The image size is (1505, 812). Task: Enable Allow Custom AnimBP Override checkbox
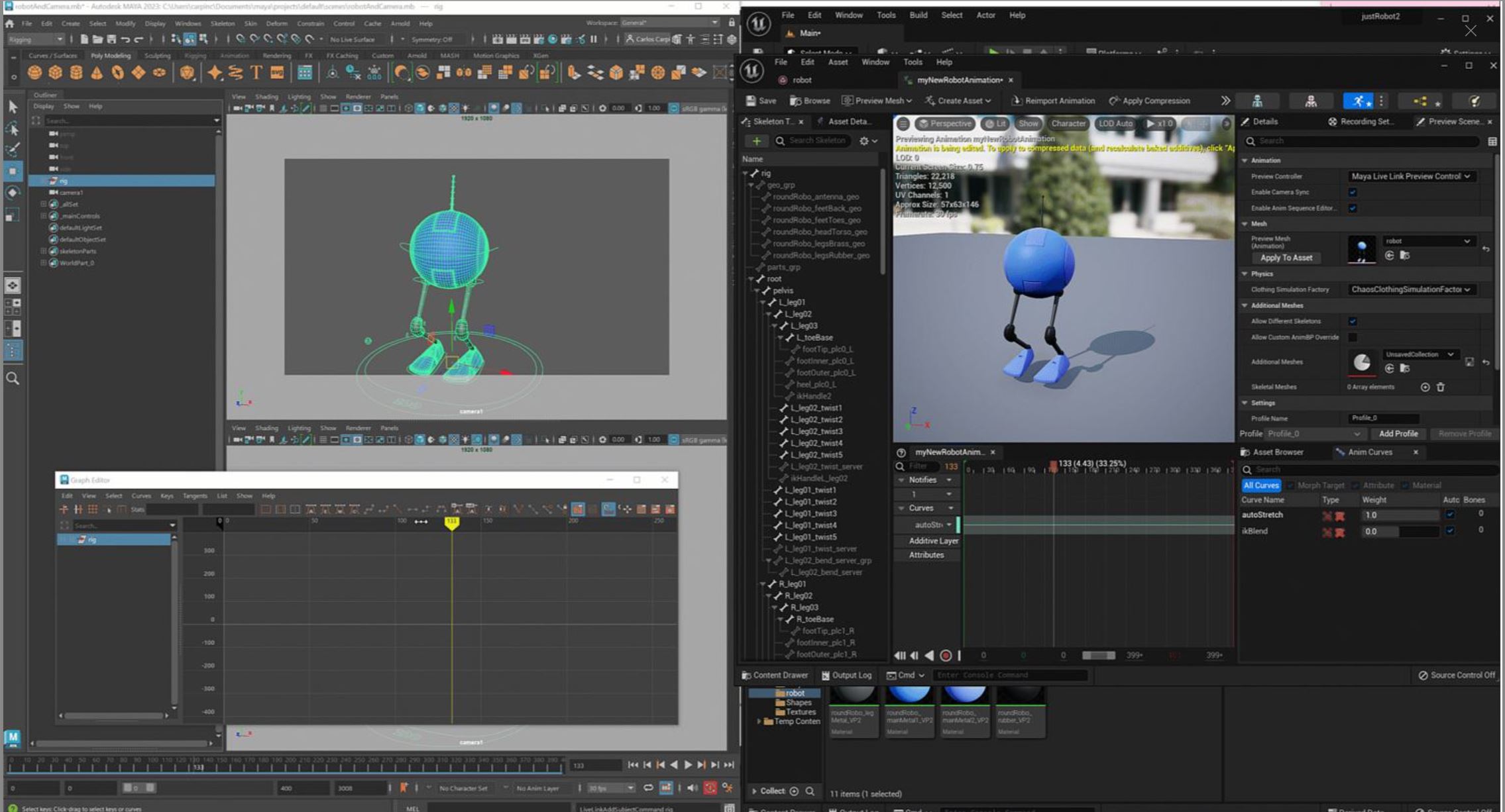tap(1353, 337)
